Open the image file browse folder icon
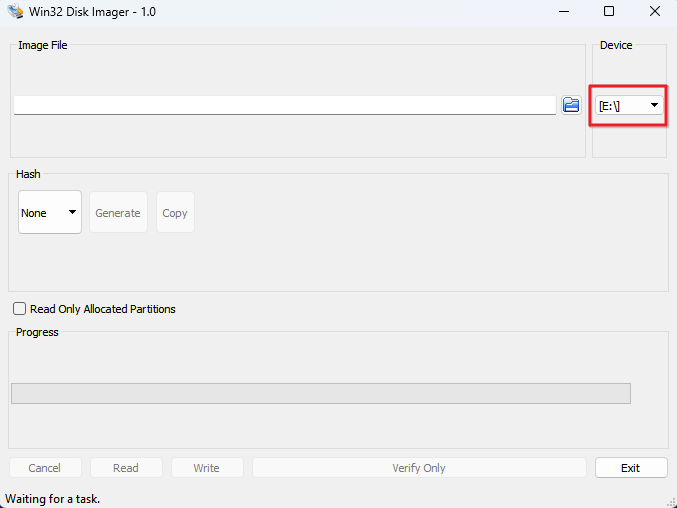This screenshot has width=677, height=508. (571, 105)
